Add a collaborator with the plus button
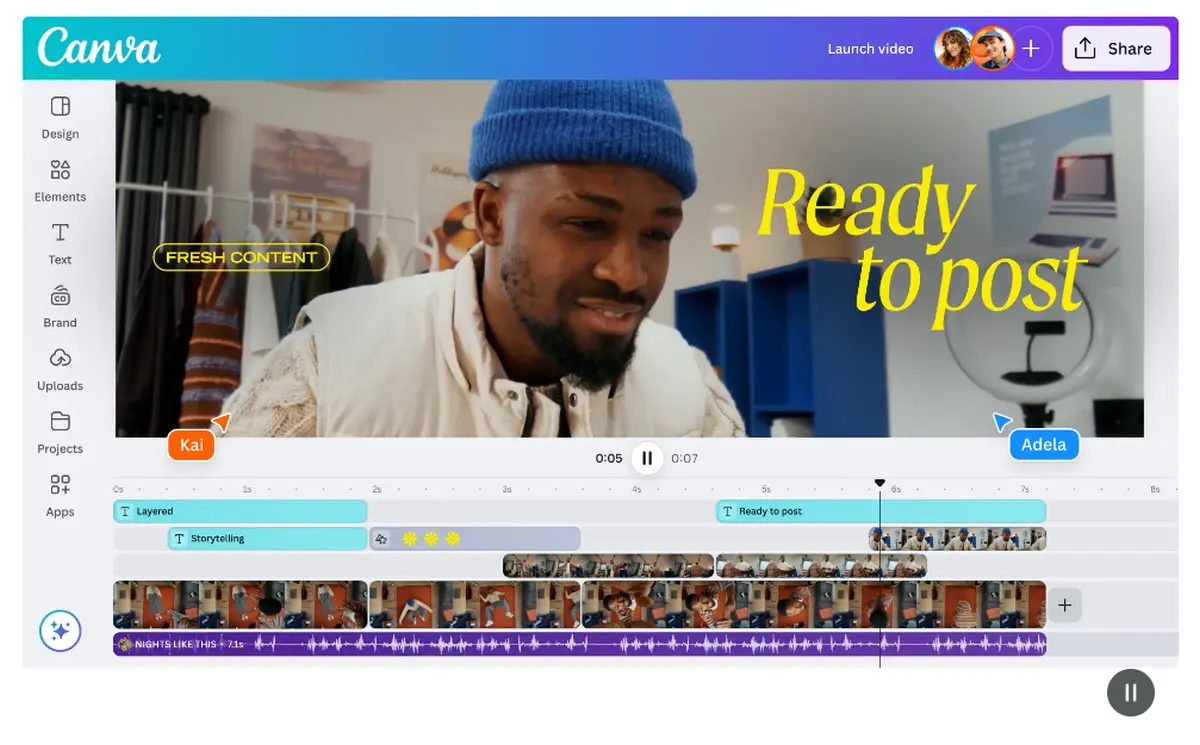The image size is (1200, 745). 1031,48
